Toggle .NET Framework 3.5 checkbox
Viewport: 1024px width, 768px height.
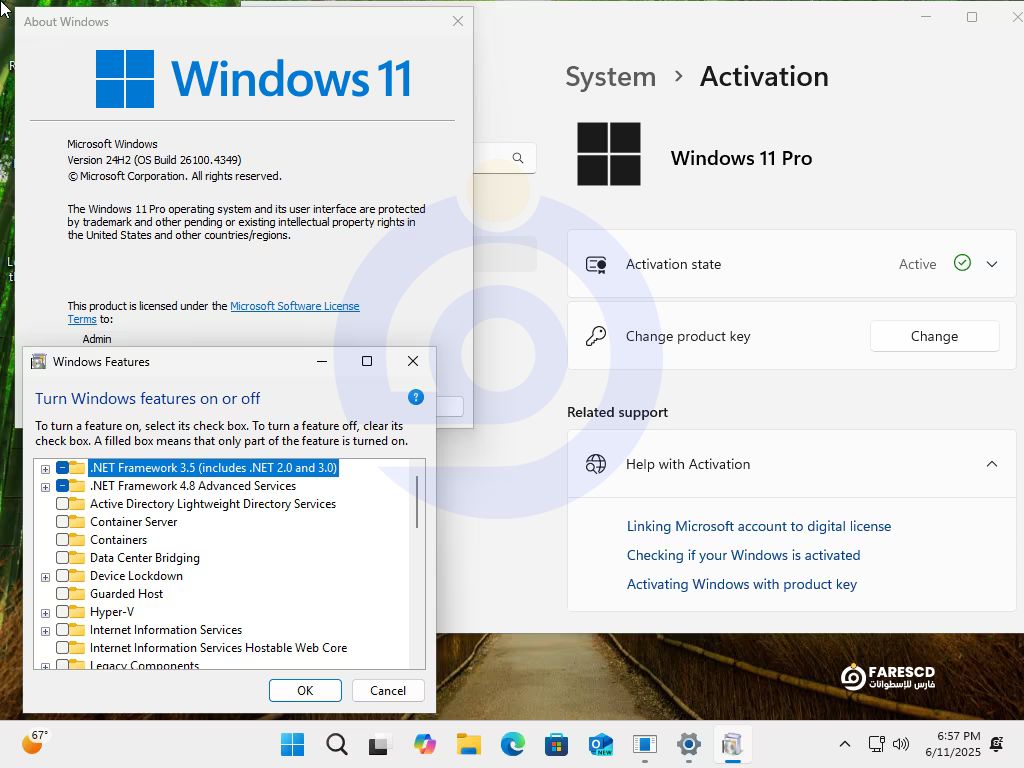click(62, 468)
